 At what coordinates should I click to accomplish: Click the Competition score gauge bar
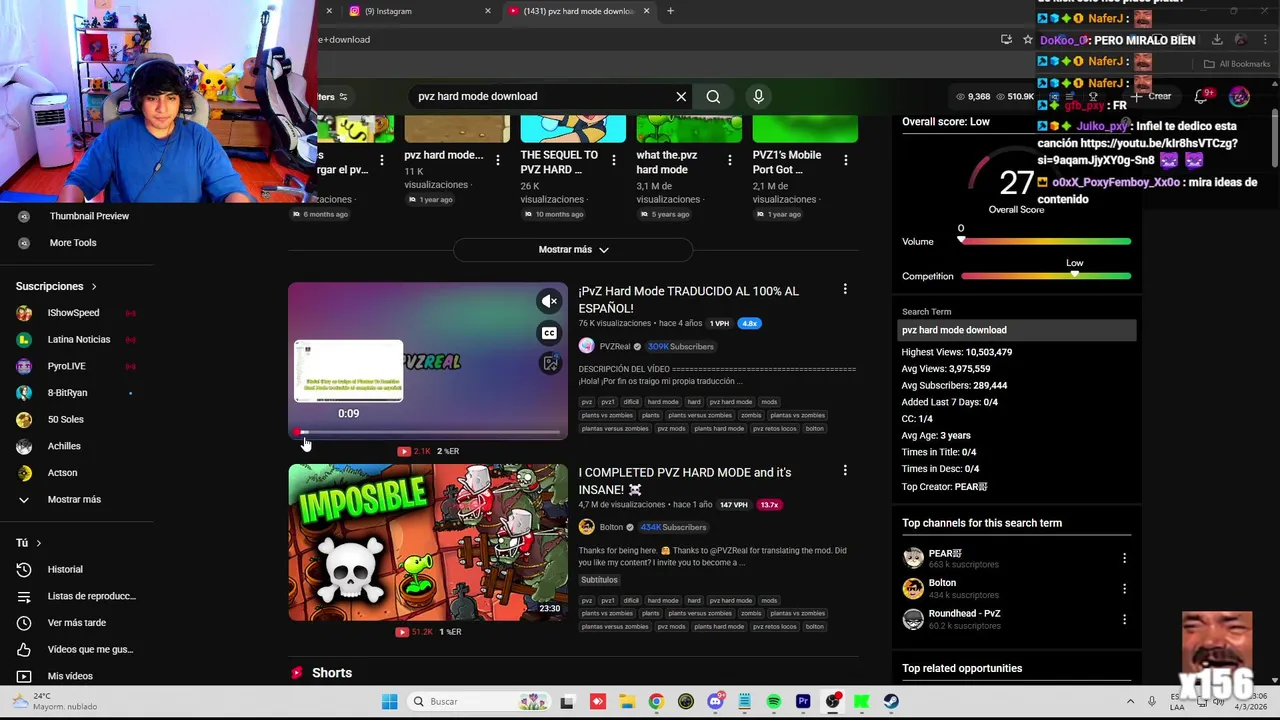[1046, 276]
